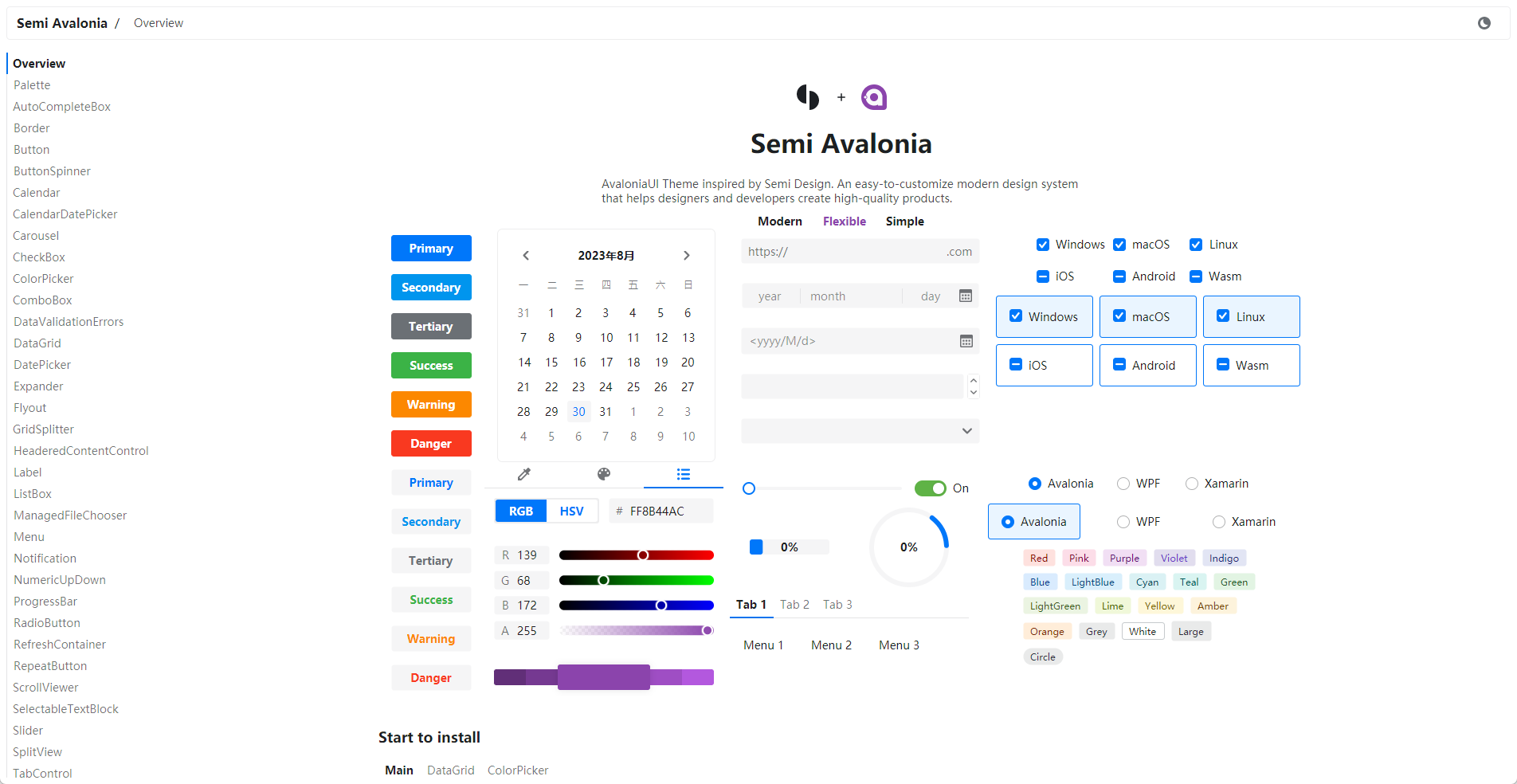Uncheck the macOS checkbox in top row
The height and width of the screenshot is (784, 1517).
tap(1119, 245)
